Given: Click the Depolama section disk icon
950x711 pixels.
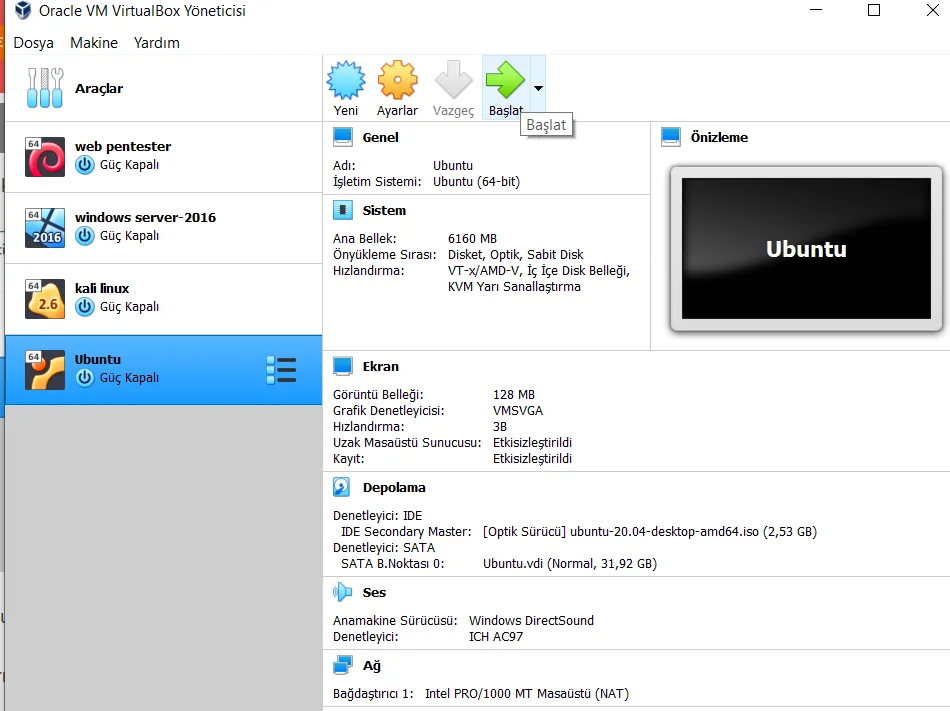Looking at the screenshot, I should [342, 487].
